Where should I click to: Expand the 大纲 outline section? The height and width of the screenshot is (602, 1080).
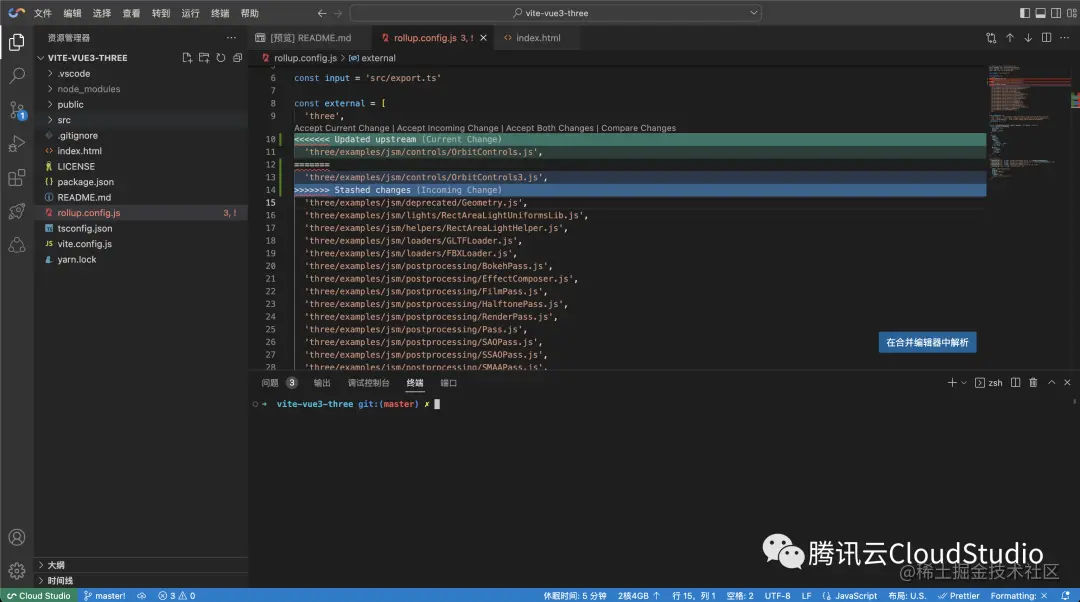(56, 565)
